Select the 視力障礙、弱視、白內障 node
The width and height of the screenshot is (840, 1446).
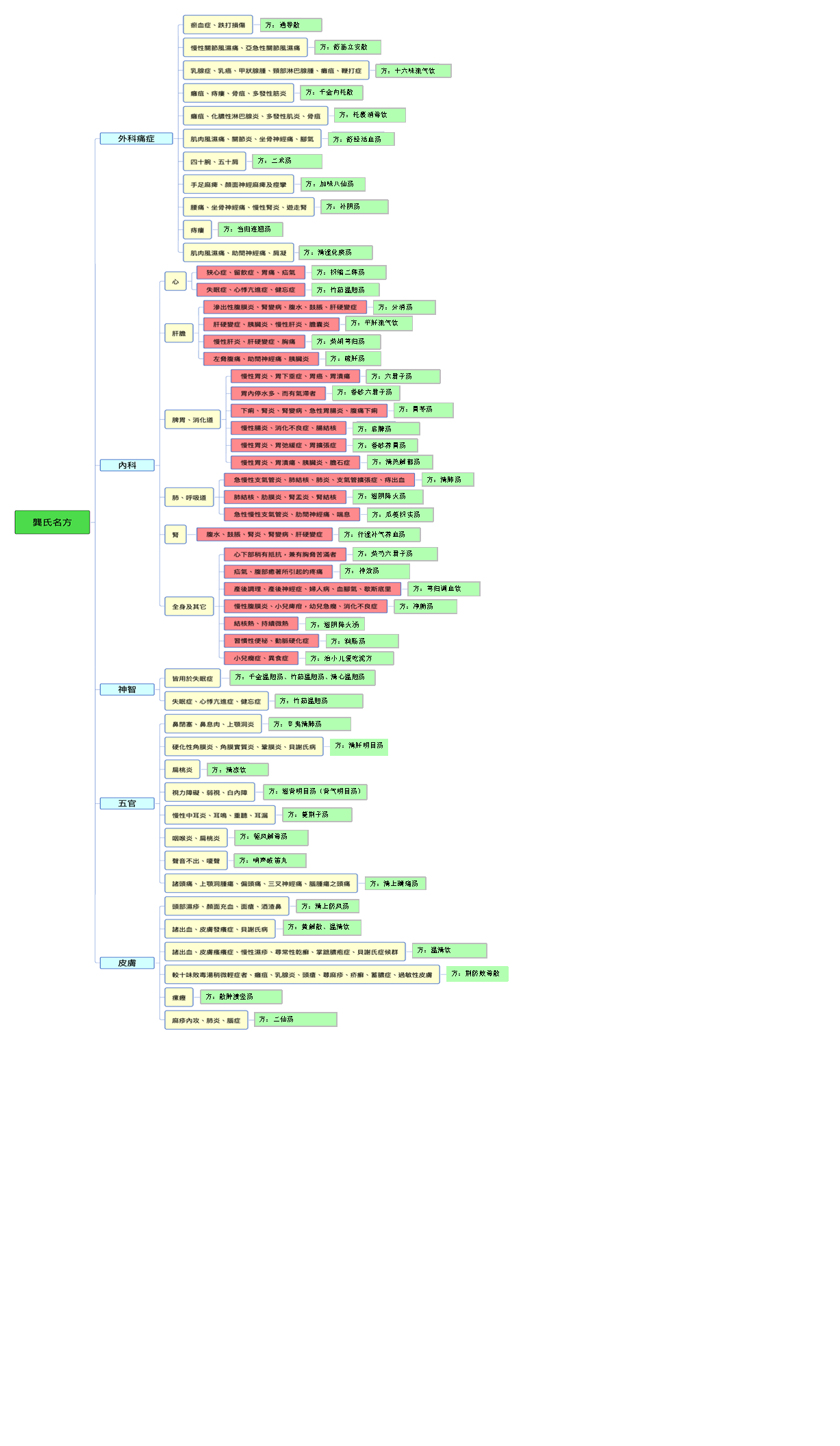[209, 792]
